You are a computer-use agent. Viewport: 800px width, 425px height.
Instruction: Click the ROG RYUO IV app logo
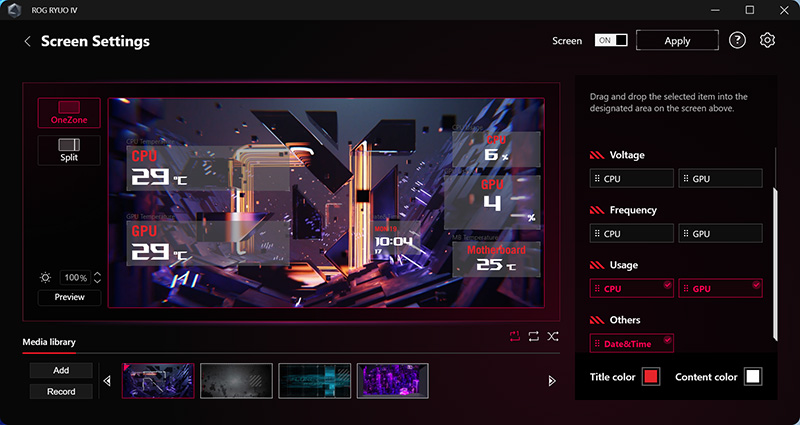[14, 10]
